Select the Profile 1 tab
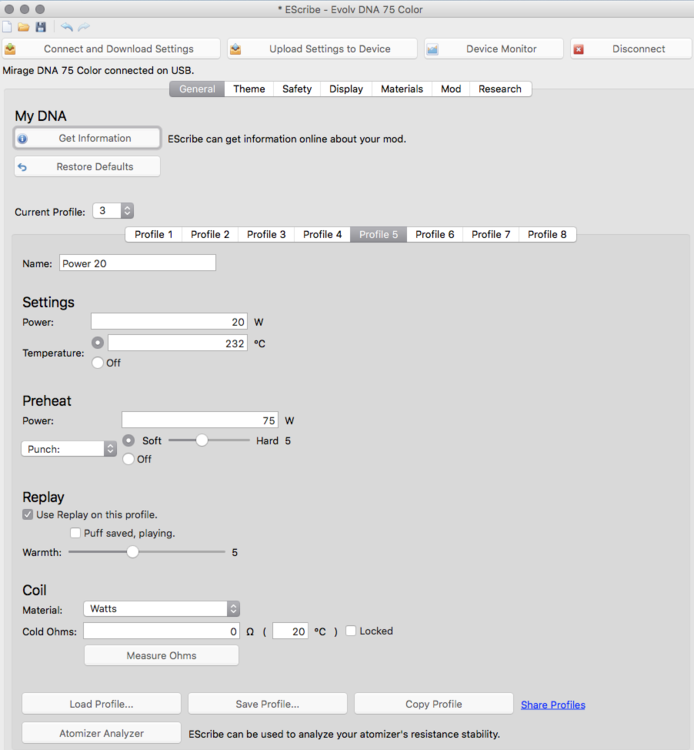The image size is (694, 750). click(154, 234)
